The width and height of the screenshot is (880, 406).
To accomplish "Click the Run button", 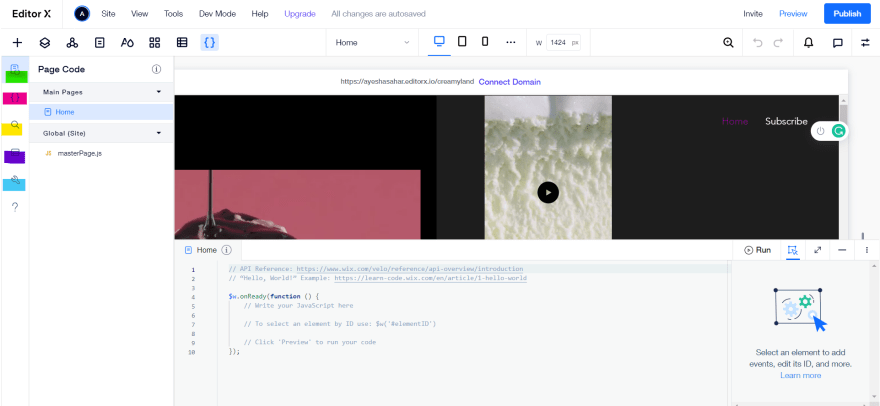I will point(758,250).
